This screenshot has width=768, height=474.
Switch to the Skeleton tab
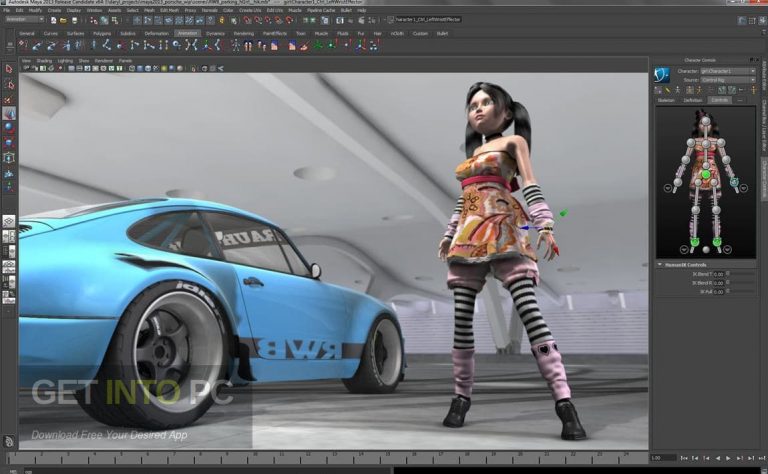click(666, 100)
